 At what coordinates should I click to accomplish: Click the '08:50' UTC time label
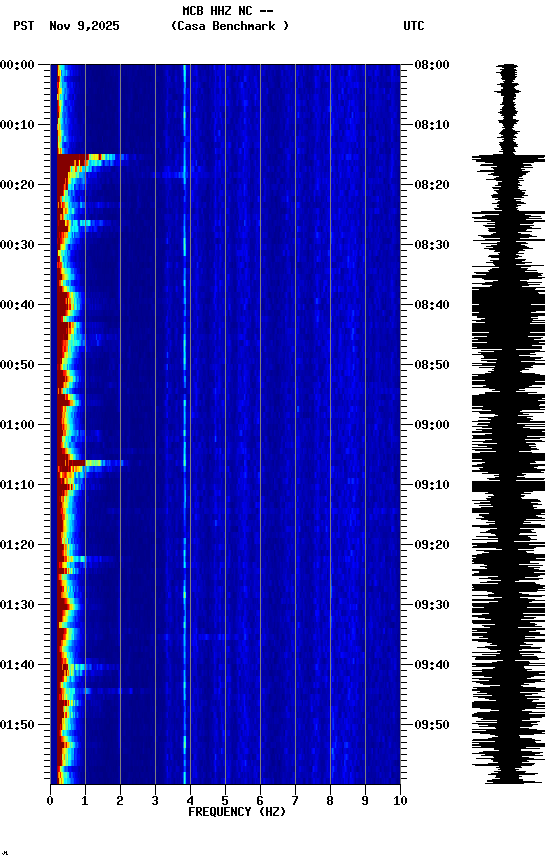432,365
